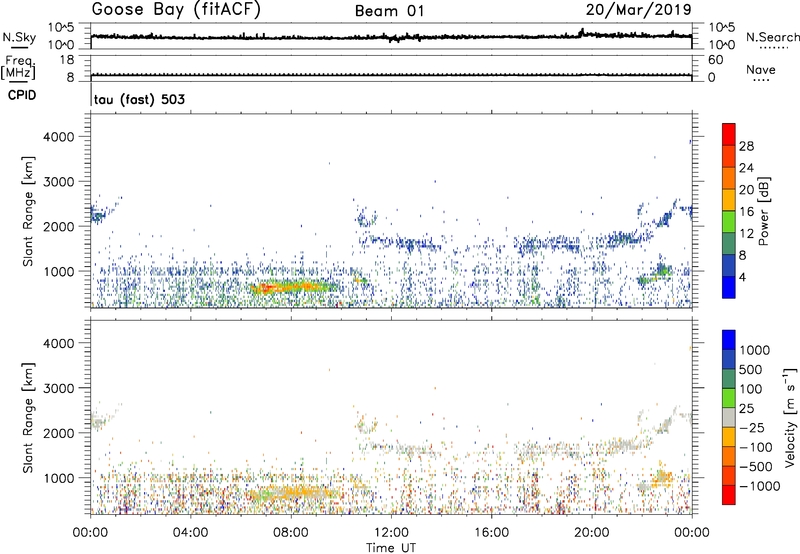
Task: Click the 'Goose Bay (fitACF)' title text
Action: point(176,10)
